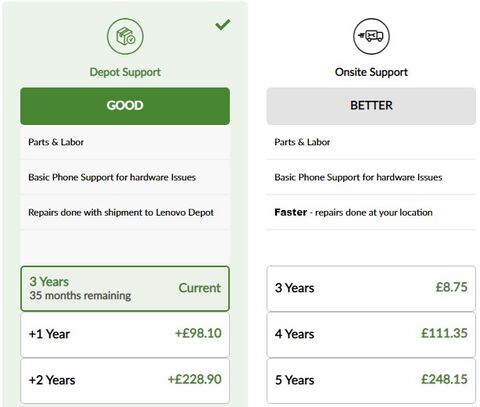Click Repairs done with shipment to Lenovo Depot
This screenshot has height=407, width=480.
(x=121, y=213)
